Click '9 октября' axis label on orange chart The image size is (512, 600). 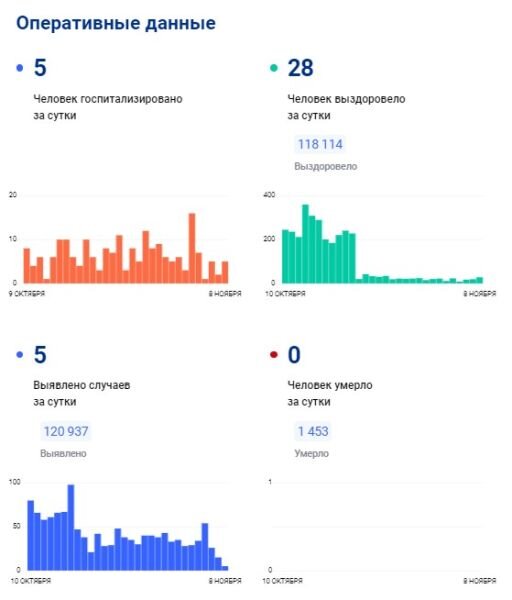tap(27, 293)
